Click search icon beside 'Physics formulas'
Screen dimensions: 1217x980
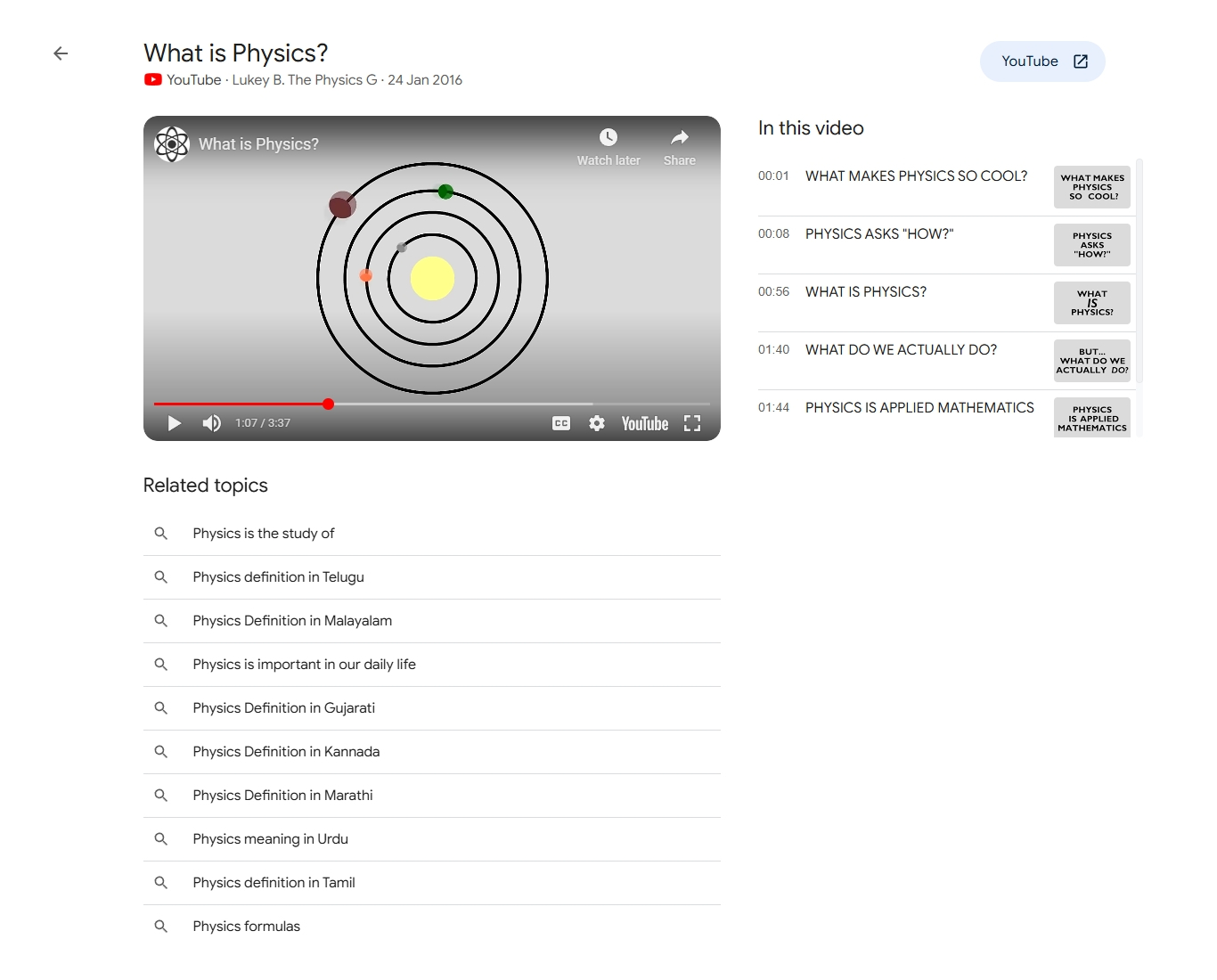click(x=161, y=927)
